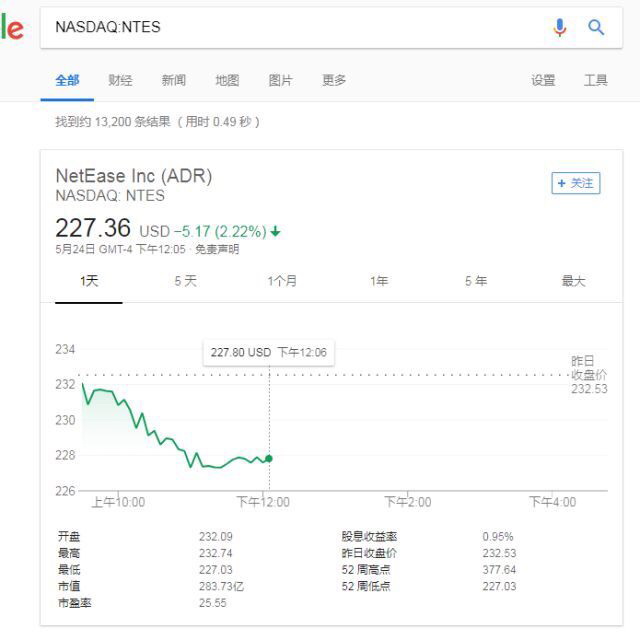Screen dimensions: 640x640
Task: Click the 227.80 USD chart tooltip
Action: [269, 353]
